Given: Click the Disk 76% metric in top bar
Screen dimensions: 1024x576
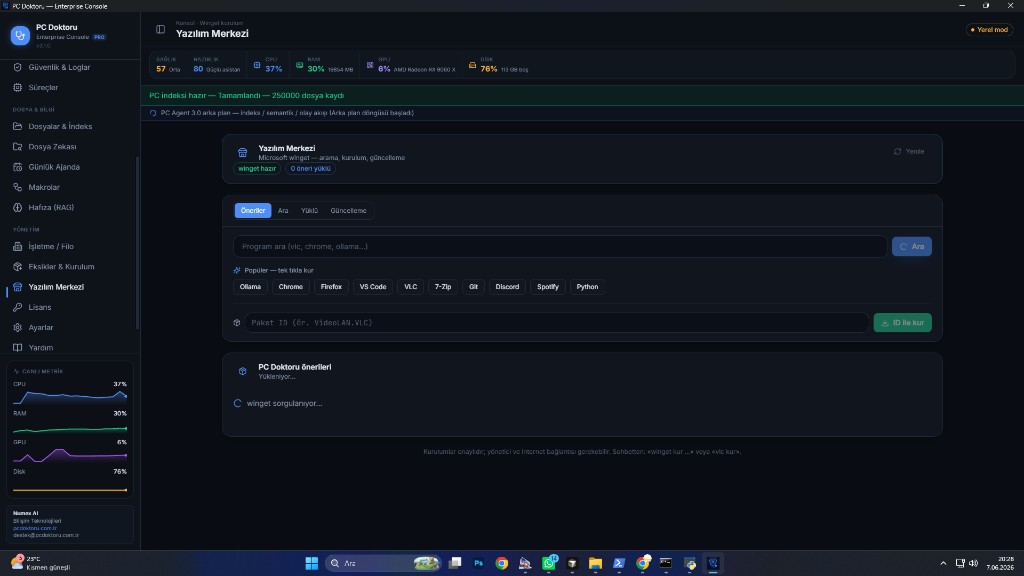Looking at the screenshot, I should pos(498,65).
